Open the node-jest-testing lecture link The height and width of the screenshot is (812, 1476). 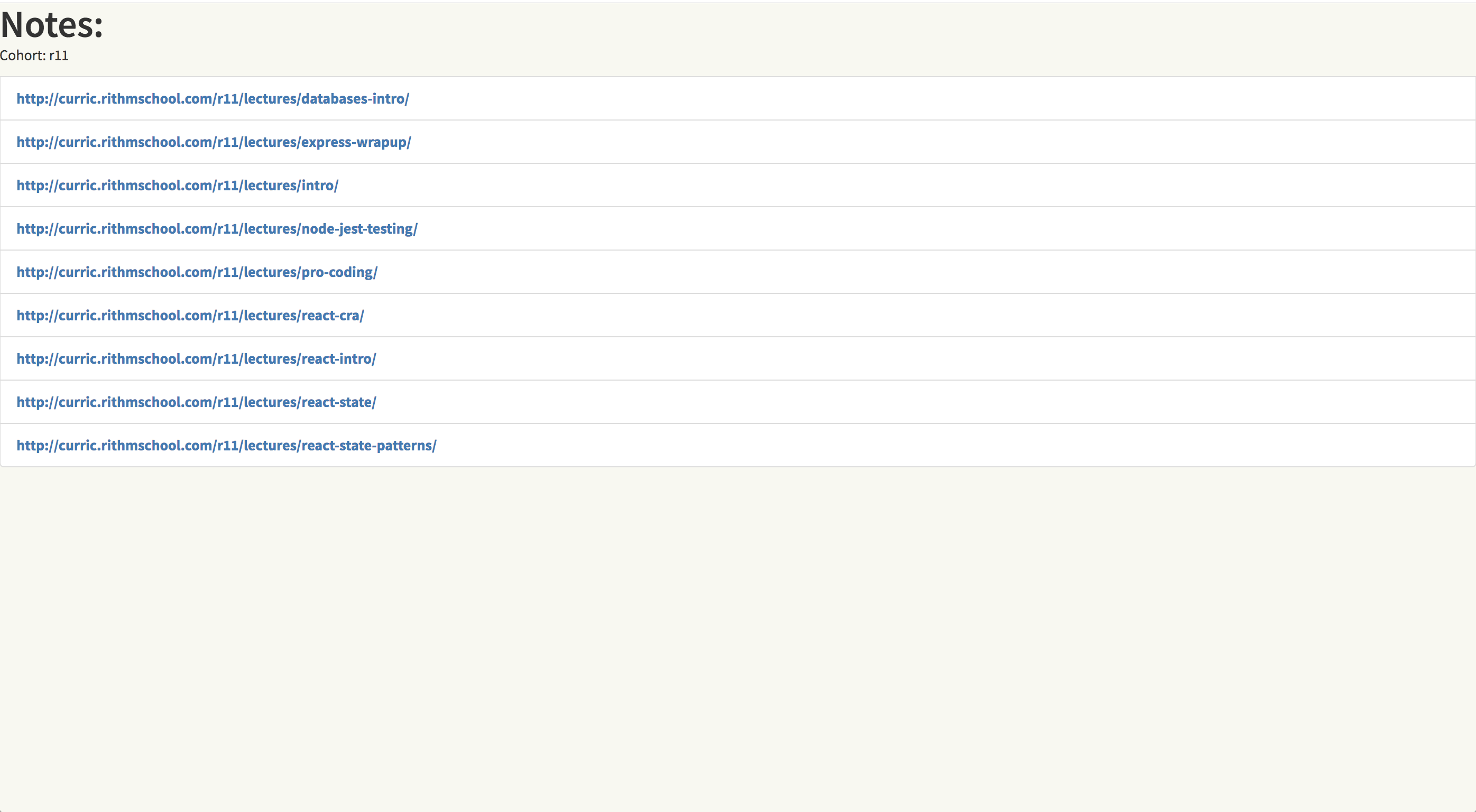click(217, 229)
